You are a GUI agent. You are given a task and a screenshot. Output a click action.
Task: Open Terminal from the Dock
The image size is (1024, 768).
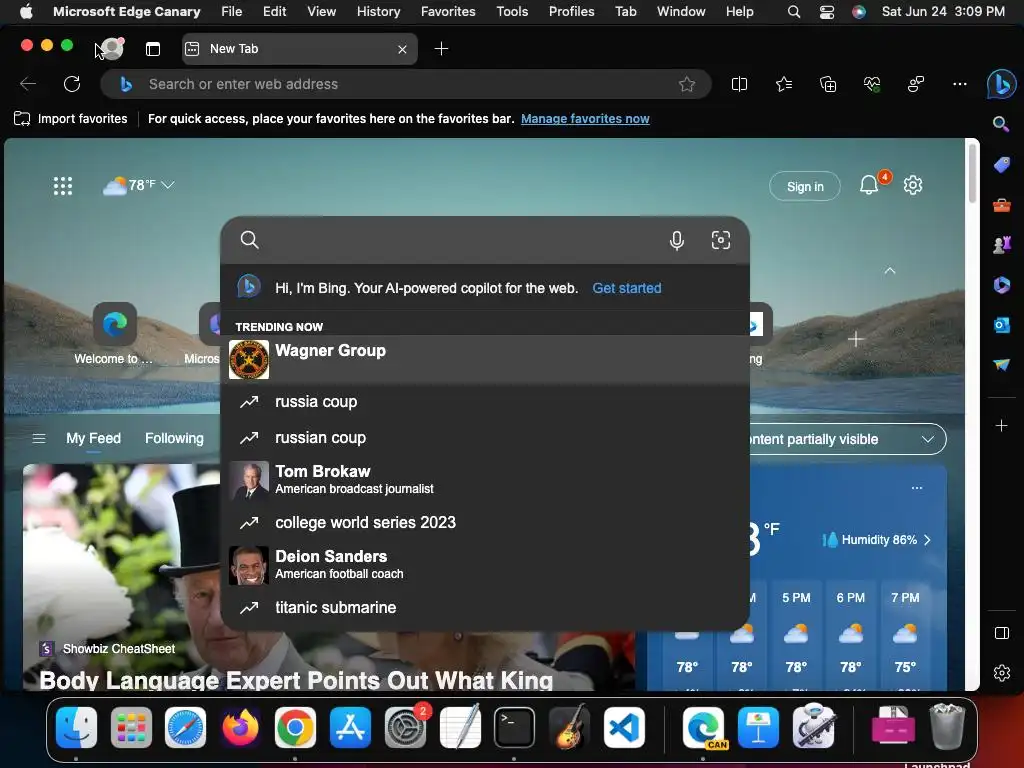pos(514,727)
